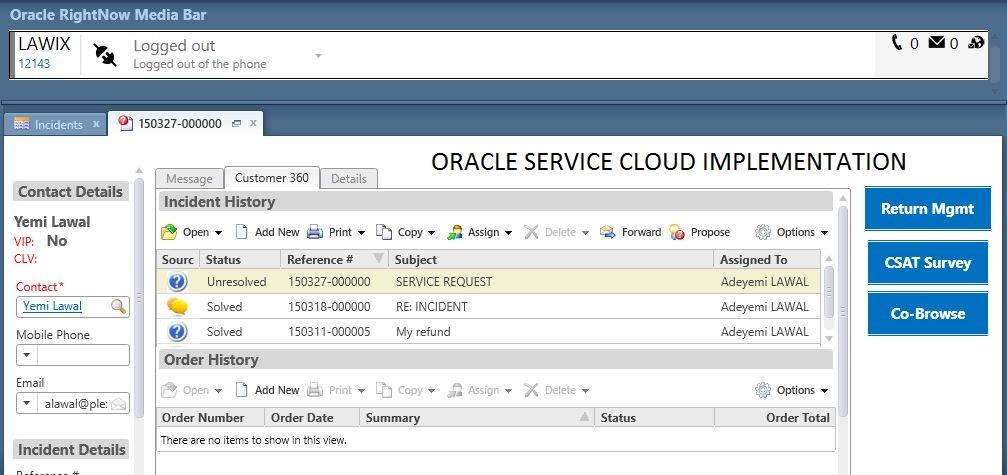Click Assign icon in Incident History toolbar
This screenshot has height=475, width=1007.
coord(455,232)
